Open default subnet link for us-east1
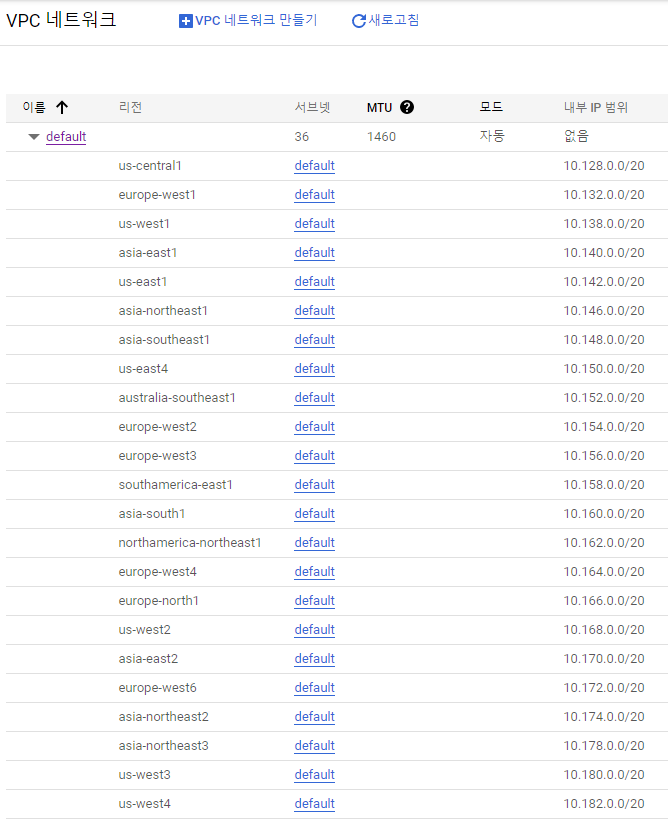This screenshot has width=668, height=826. point(315,281)
